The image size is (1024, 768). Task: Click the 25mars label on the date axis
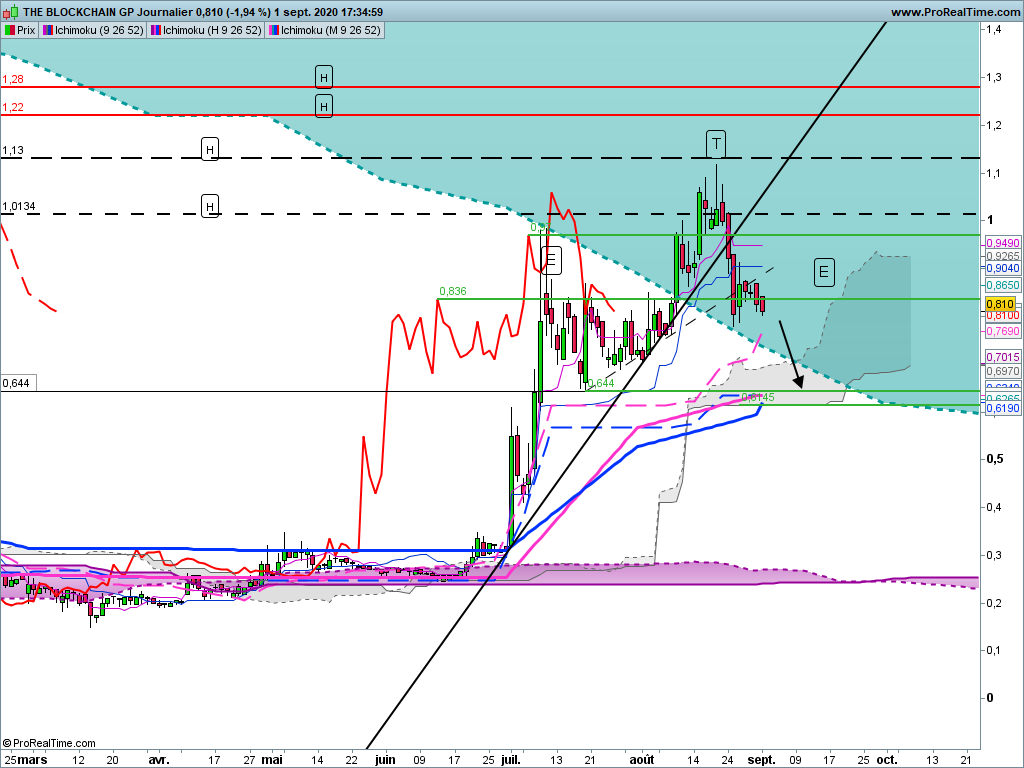[x=25, y=760]
